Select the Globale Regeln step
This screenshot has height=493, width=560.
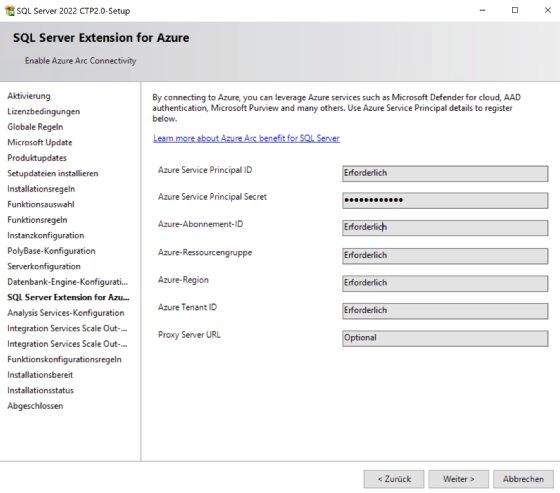click(35, 127)
